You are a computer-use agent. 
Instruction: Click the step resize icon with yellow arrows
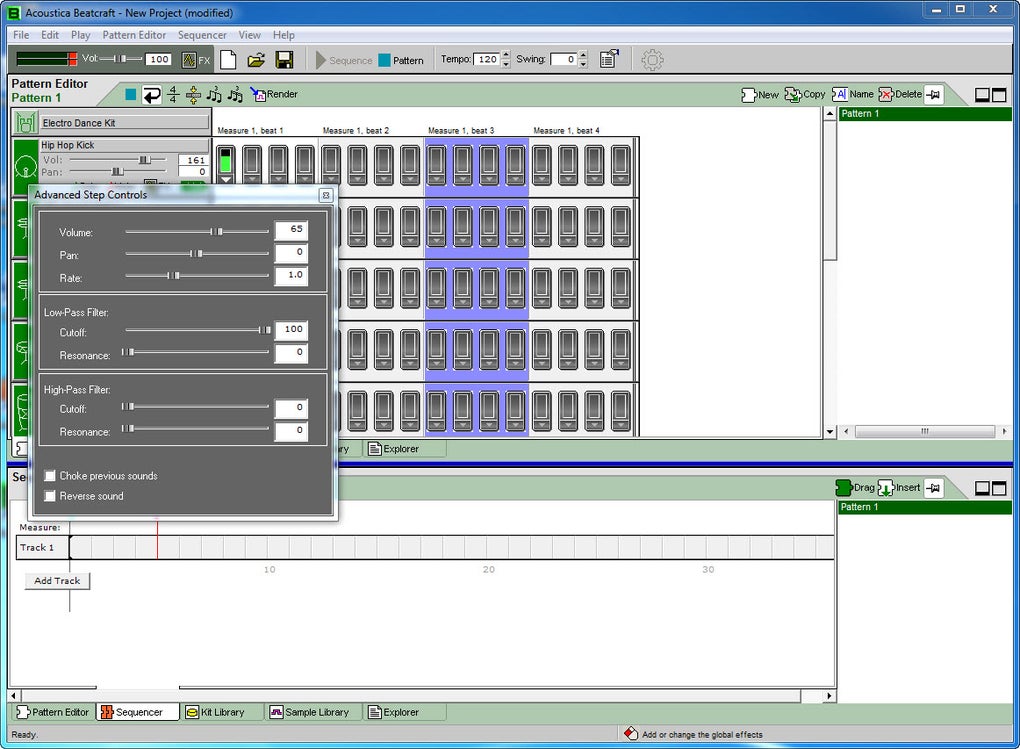pos(193,95)
